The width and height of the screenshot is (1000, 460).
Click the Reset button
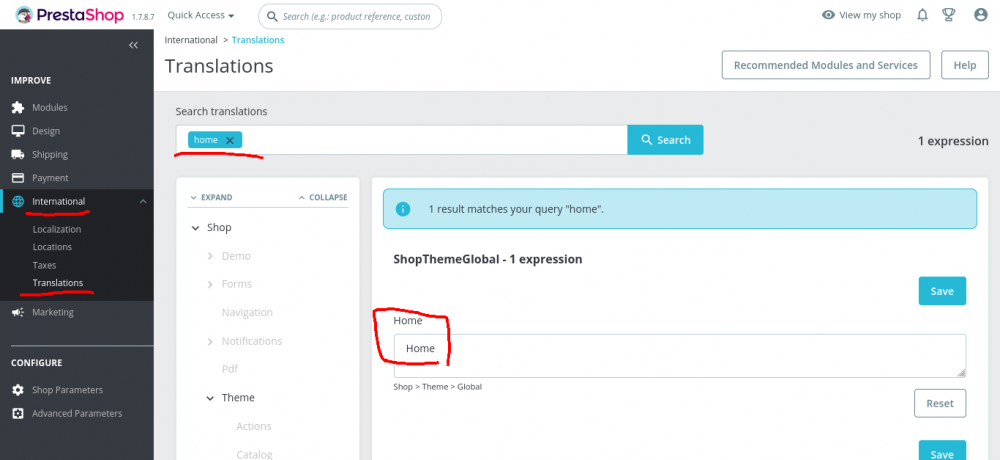[940, 403]
